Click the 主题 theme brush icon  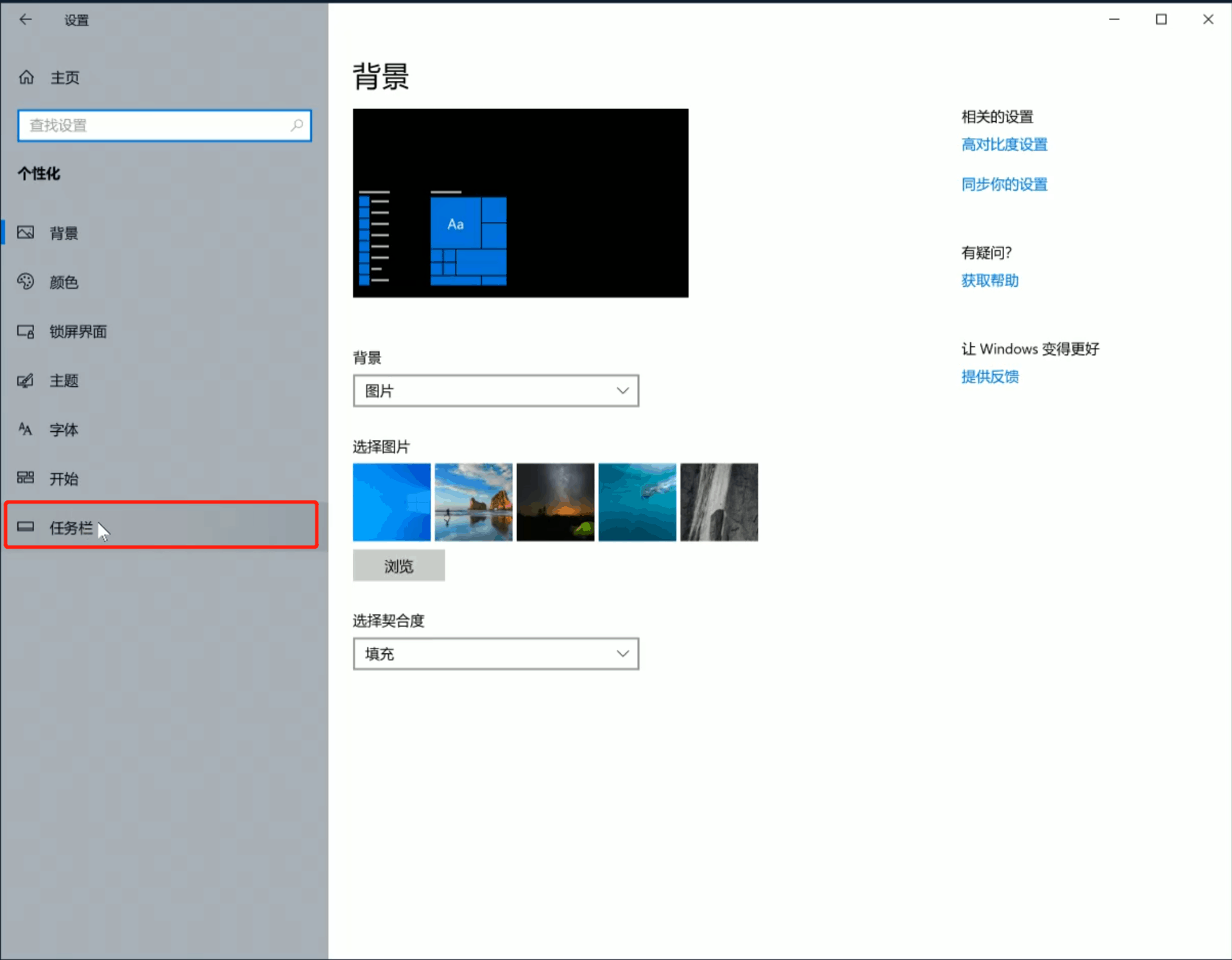(26, 381)
